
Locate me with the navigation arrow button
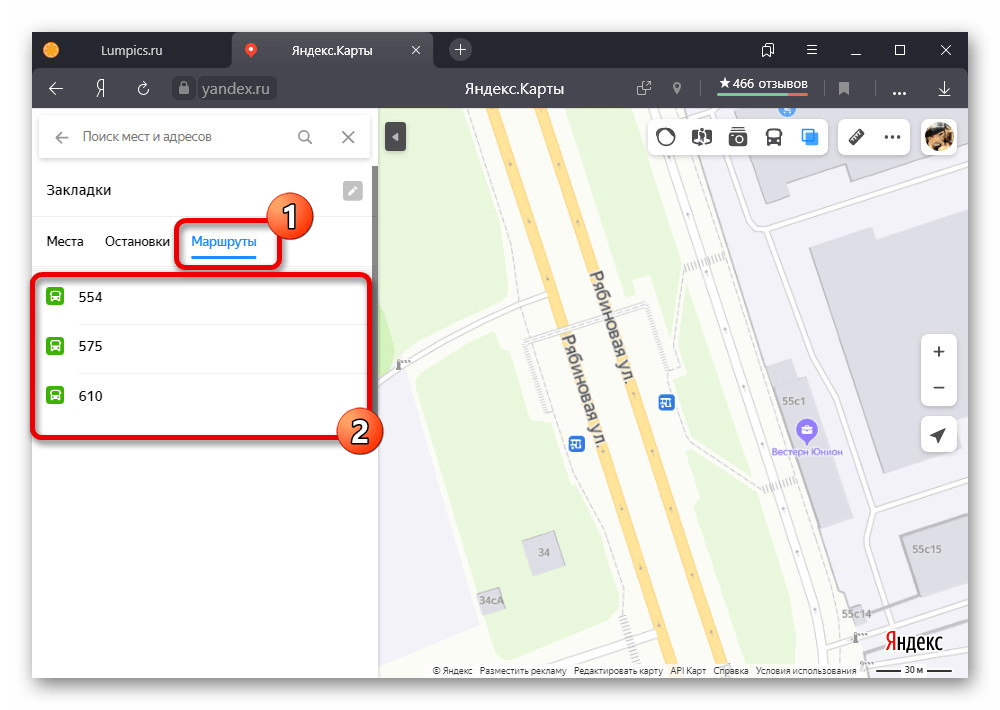coord(938,435)
